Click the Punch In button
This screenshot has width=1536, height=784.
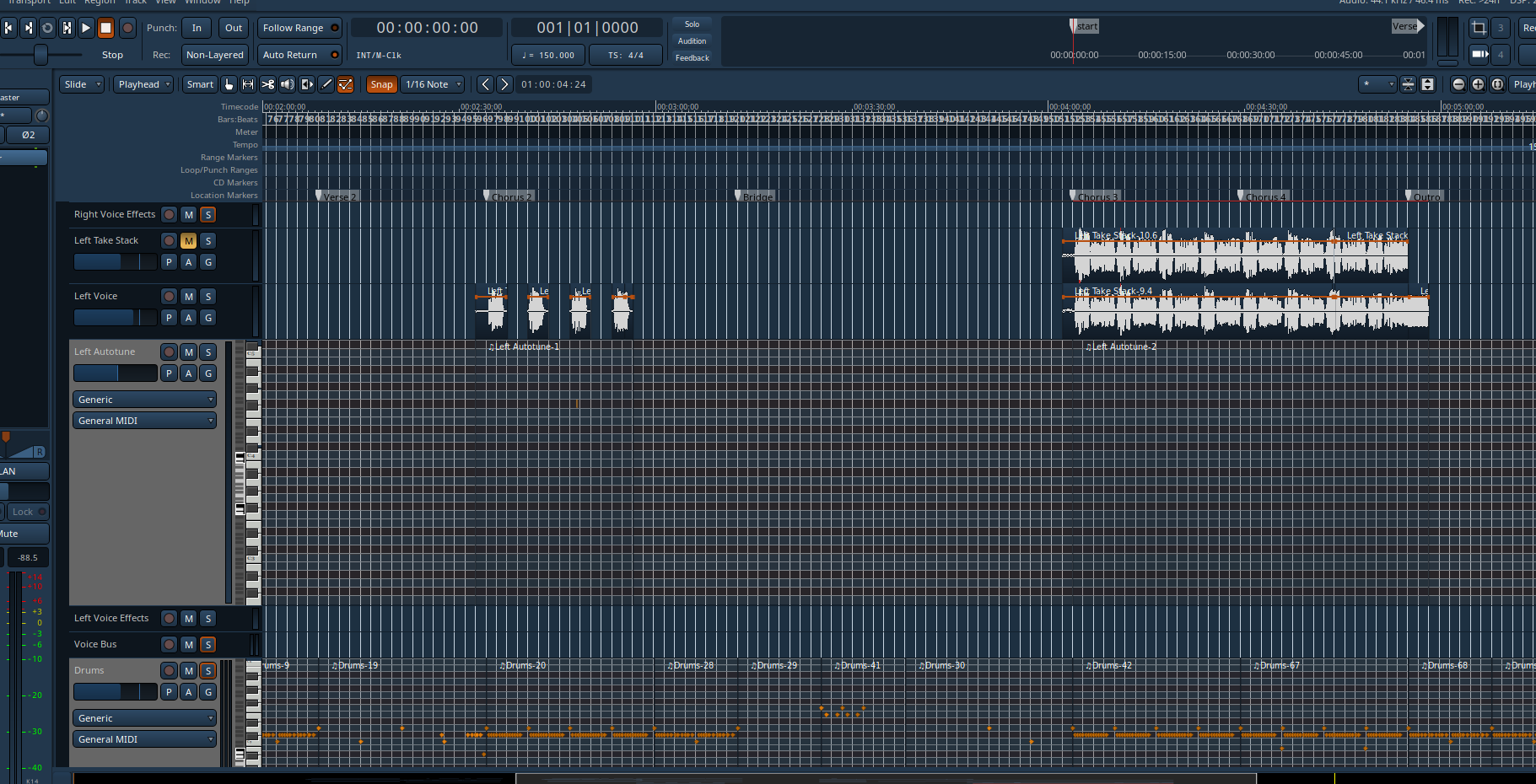[x=197, y=28]
